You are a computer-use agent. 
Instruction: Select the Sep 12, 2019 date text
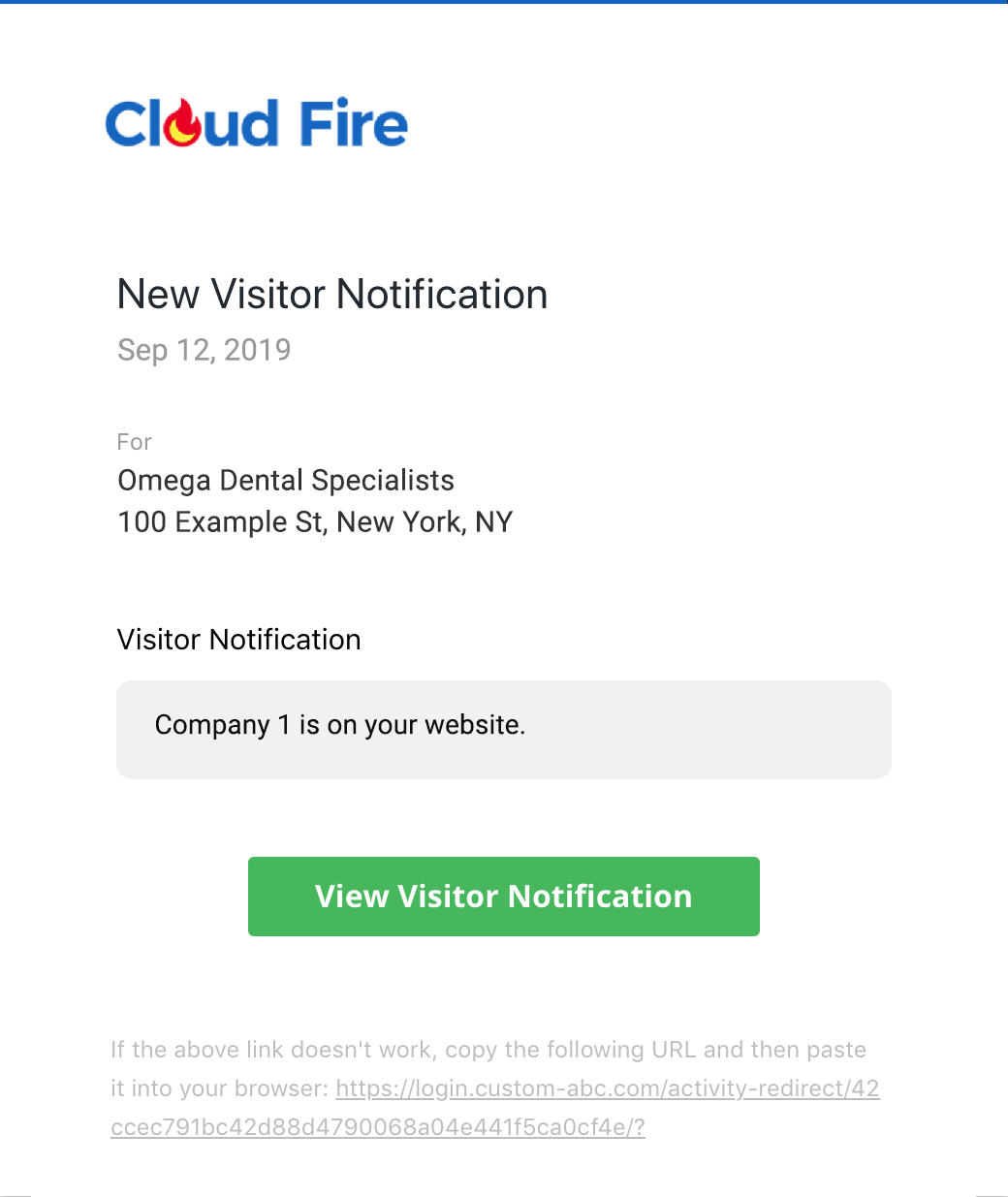point(205,350)
